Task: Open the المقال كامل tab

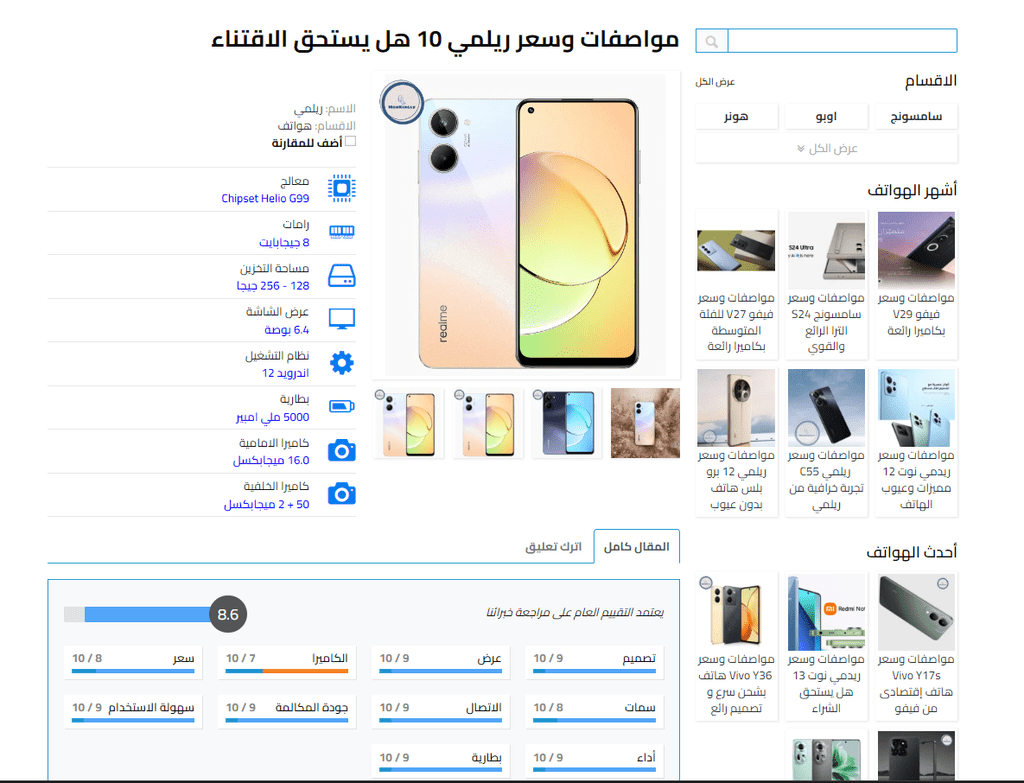Action: point(637,547)
